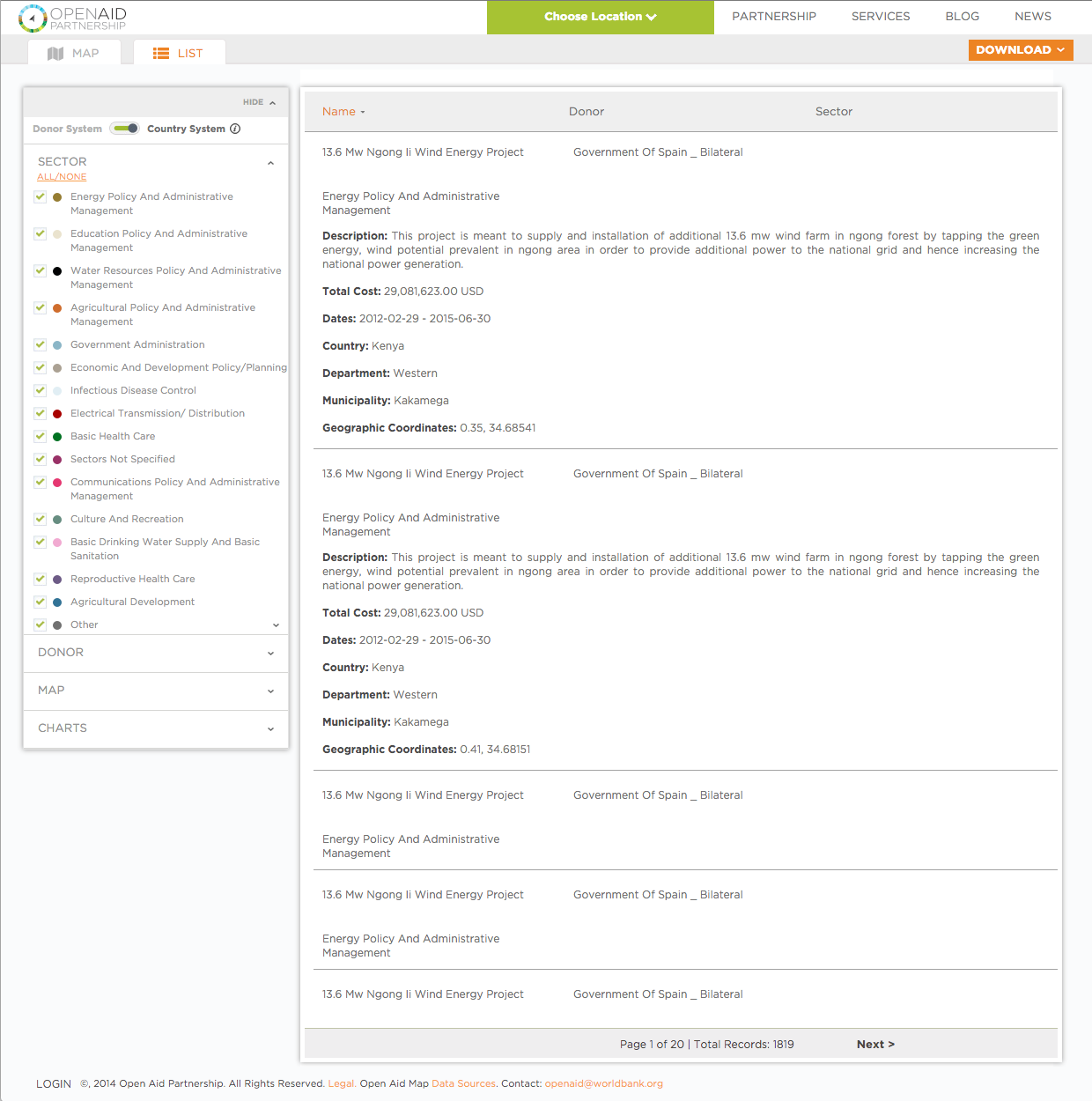Click Basic Health Care green dot
The height and width of the screenshot is (1101, 1092).
pyautogui.click(x=57, y=437)
